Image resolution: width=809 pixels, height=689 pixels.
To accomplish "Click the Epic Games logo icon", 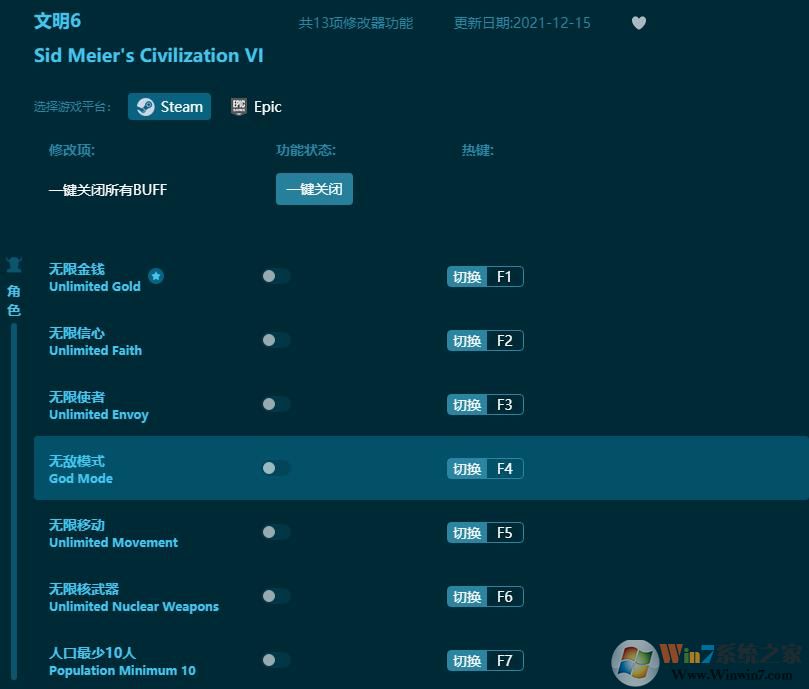I will tap(238, 107).
